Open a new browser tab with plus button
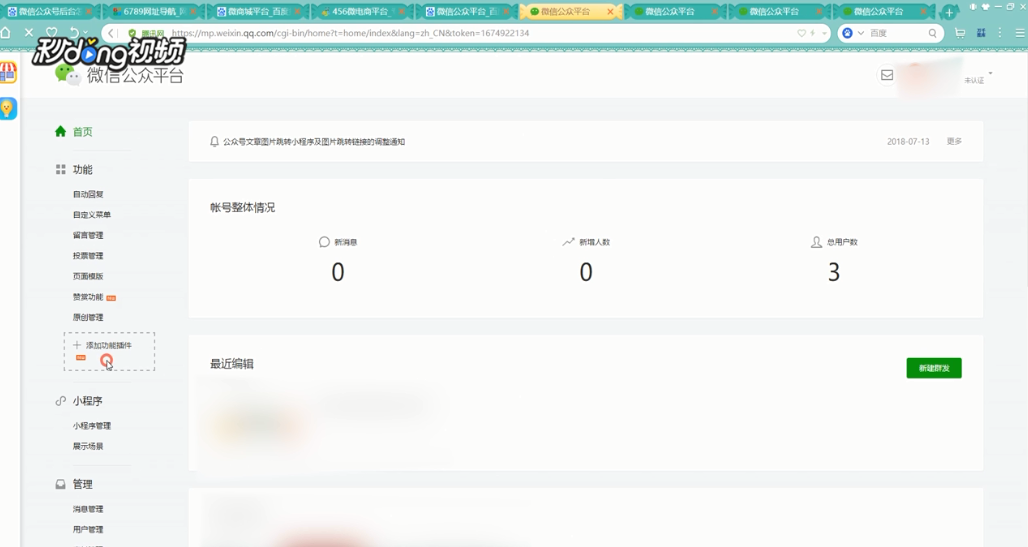 point(949,12)
